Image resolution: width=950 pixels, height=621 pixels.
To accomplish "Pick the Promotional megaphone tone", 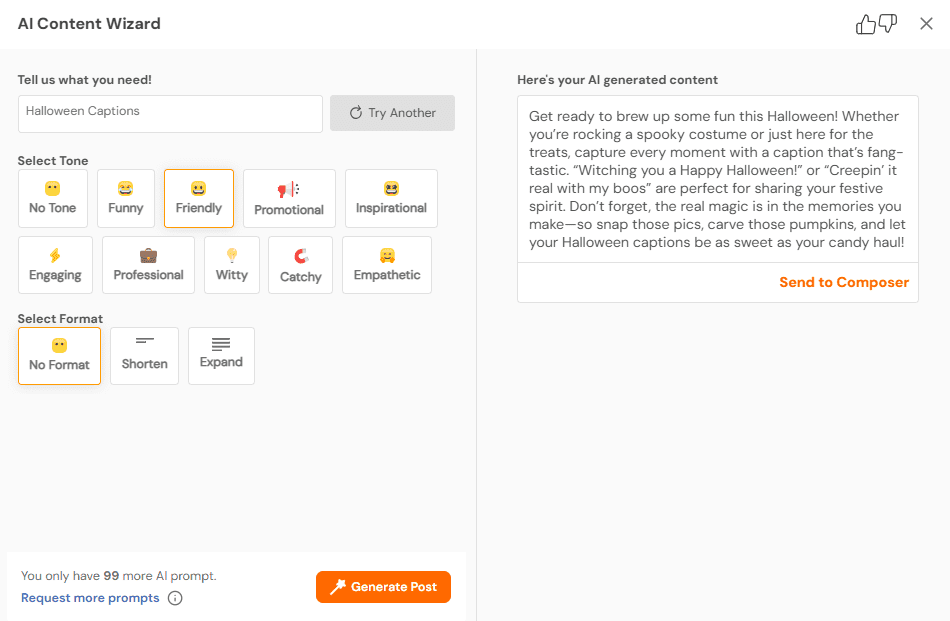I will [289, 198].
